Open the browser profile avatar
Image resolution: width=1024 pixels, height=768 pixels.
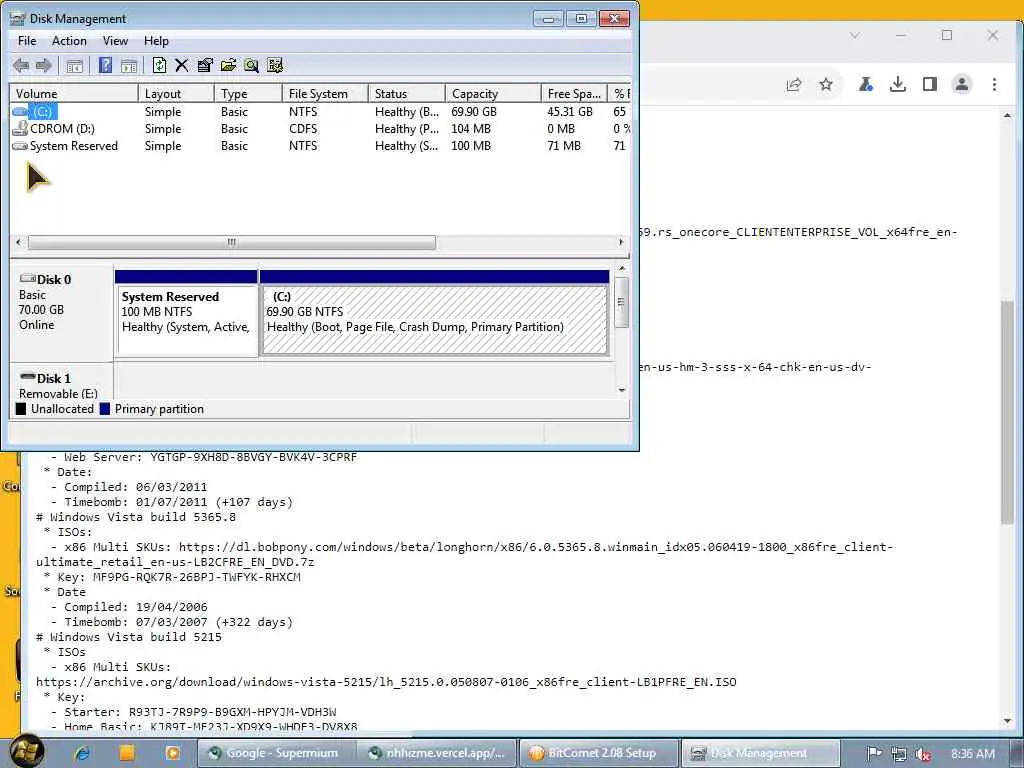(962, 84)
